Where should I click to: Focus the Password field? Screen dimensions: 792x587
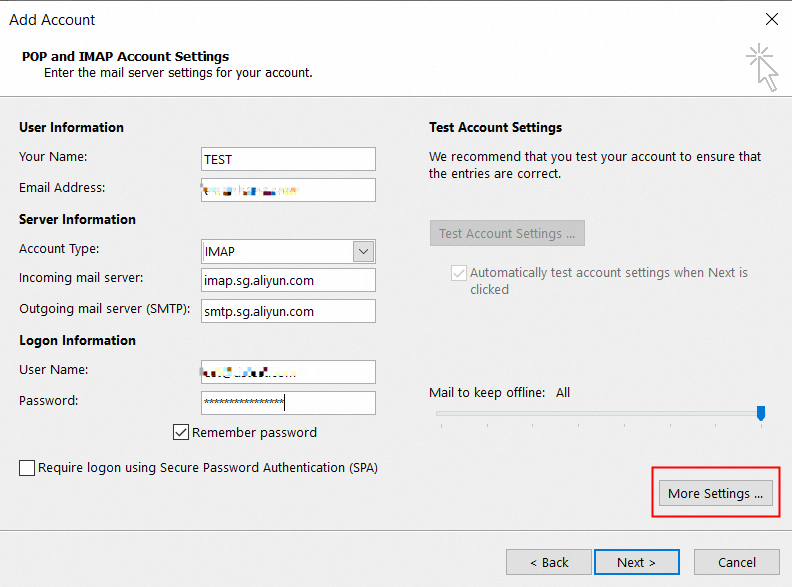click(x=288, y=403)
